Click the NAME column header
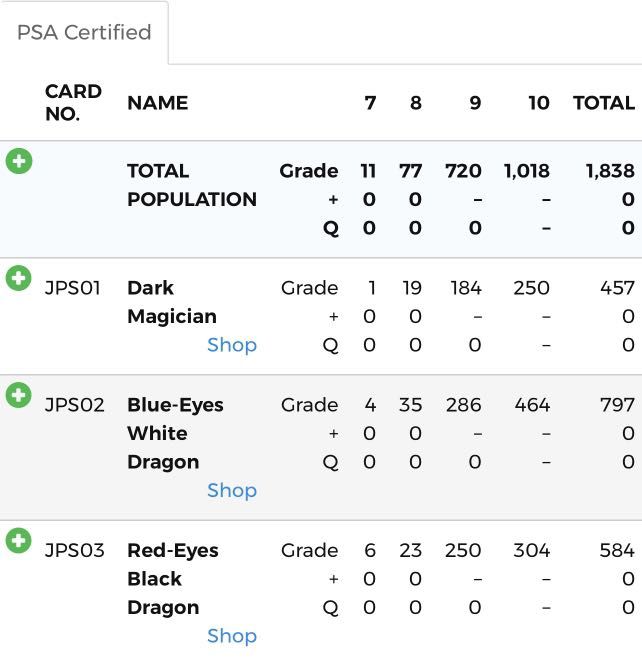 coord(157,103)
